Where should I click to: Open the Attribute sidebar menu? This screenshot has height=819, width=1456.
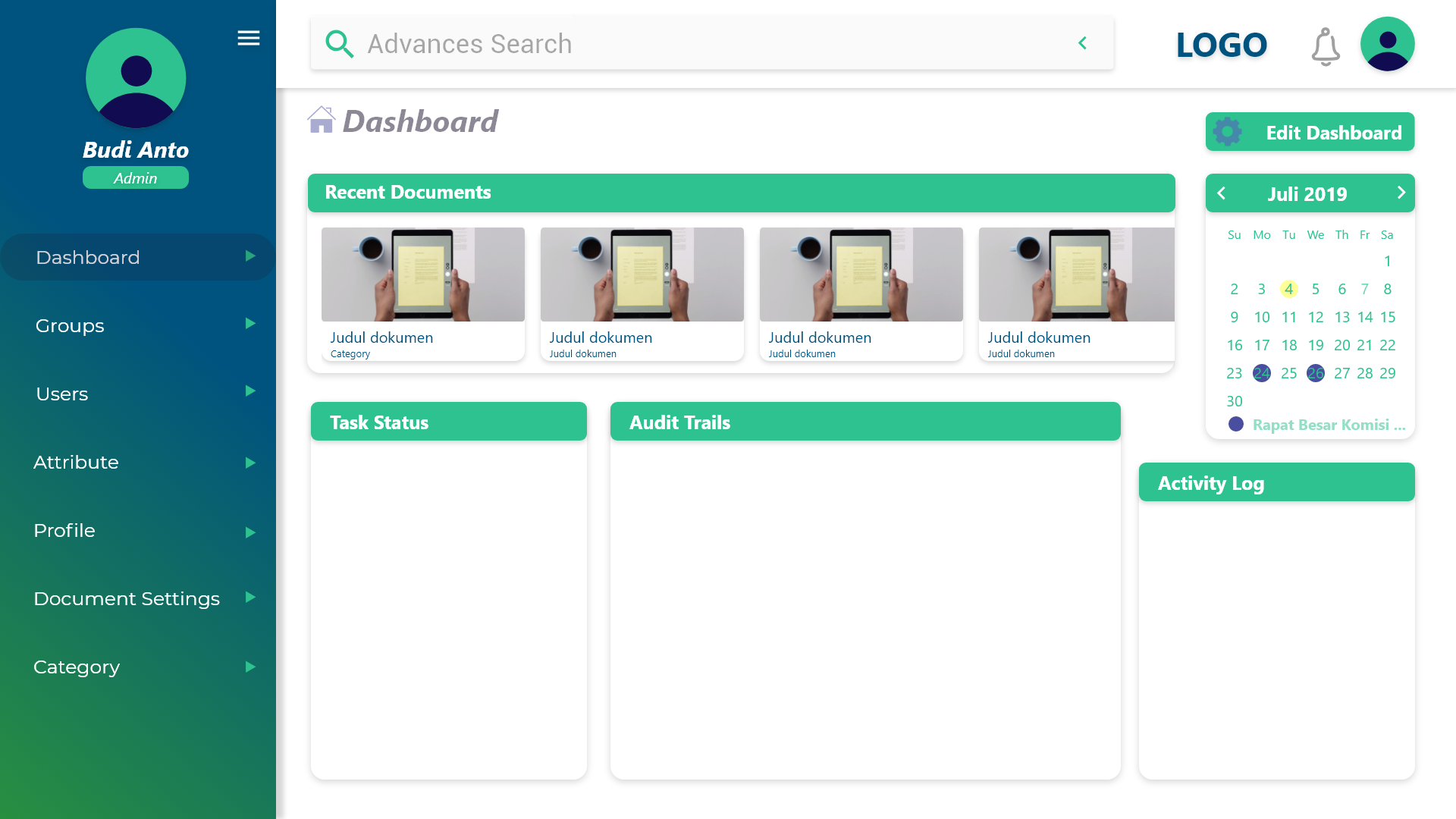76,462
